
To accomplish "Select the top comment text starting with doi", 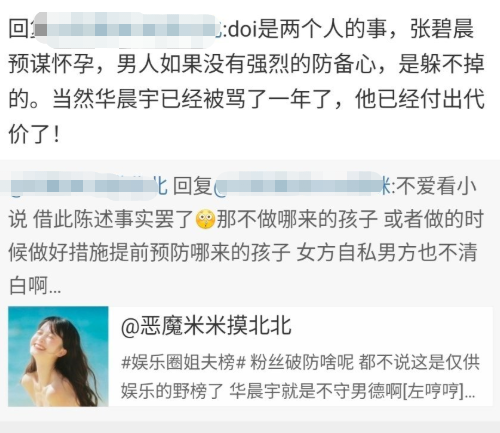I will point(246,82).
